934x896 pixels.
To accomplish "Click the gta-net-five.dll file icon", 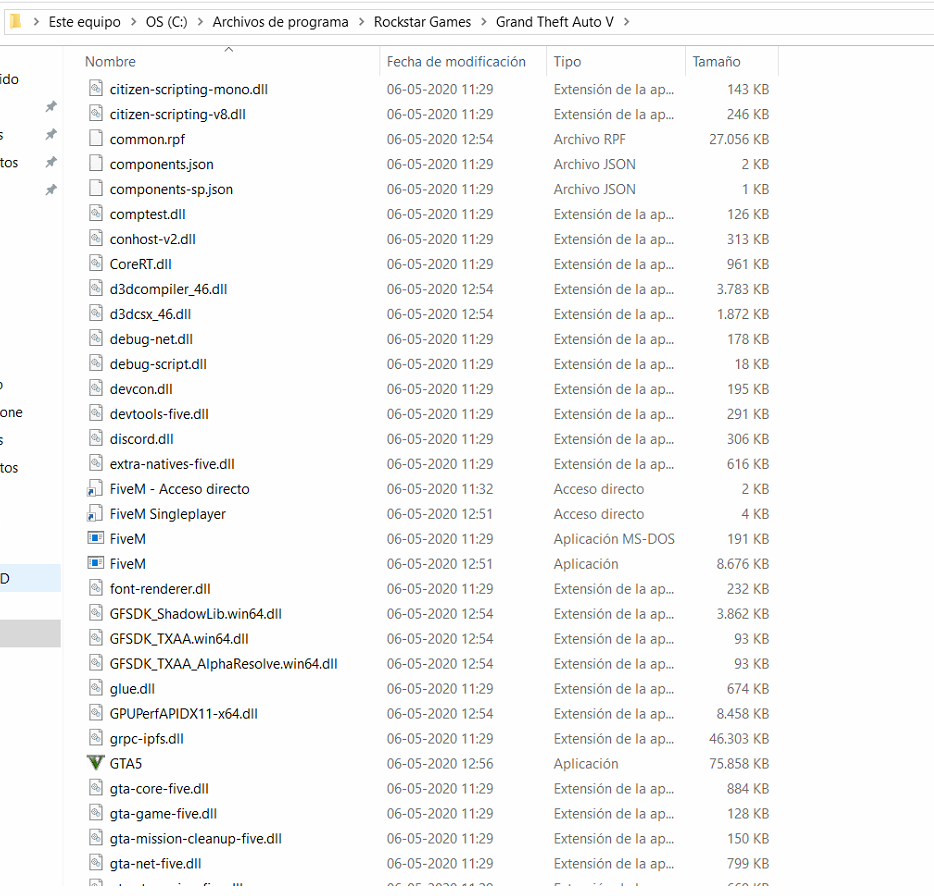I will pos(95,864).
